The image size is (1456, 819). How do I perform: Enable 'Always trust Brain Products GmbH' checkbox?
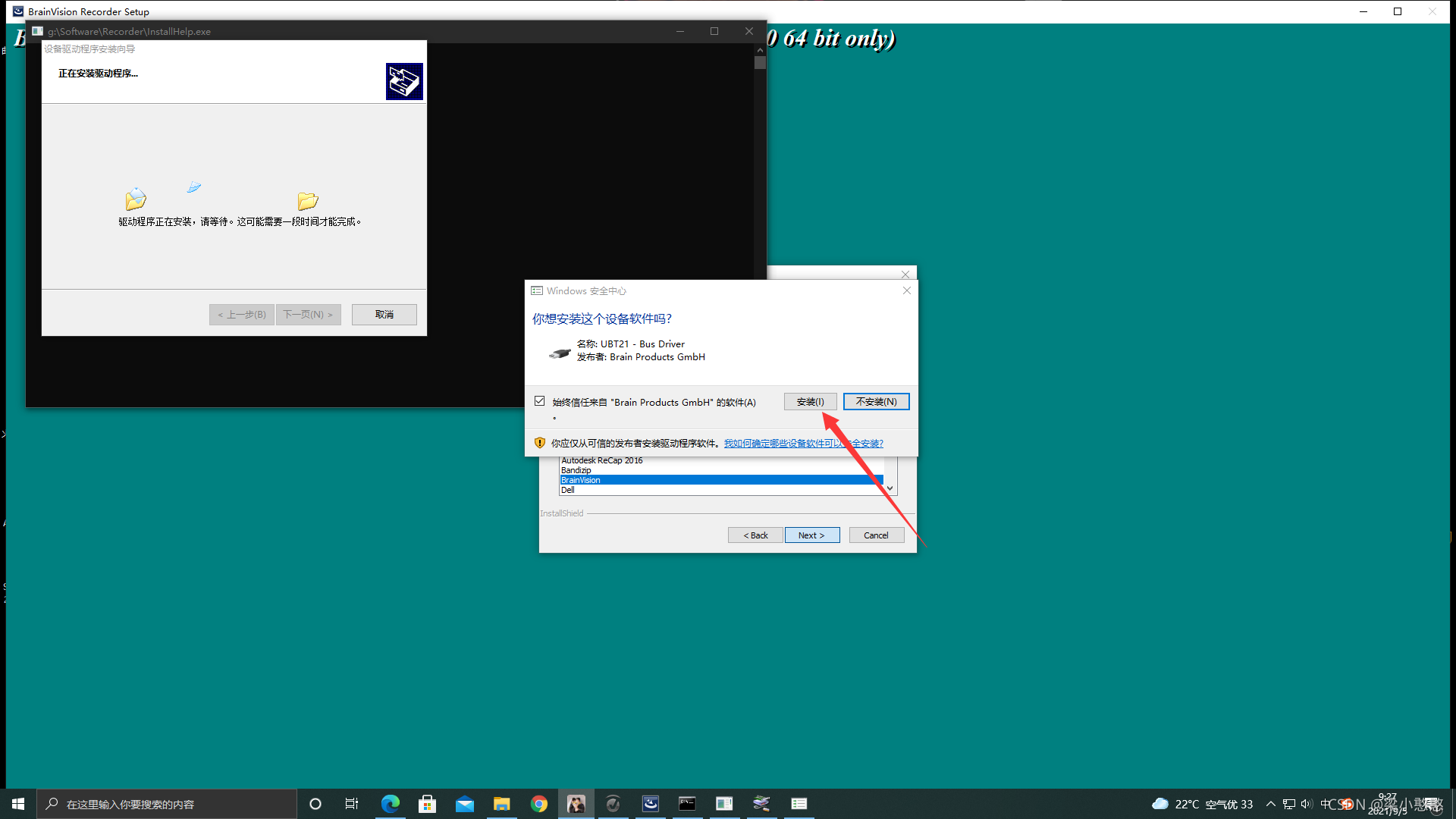[539, 401]
